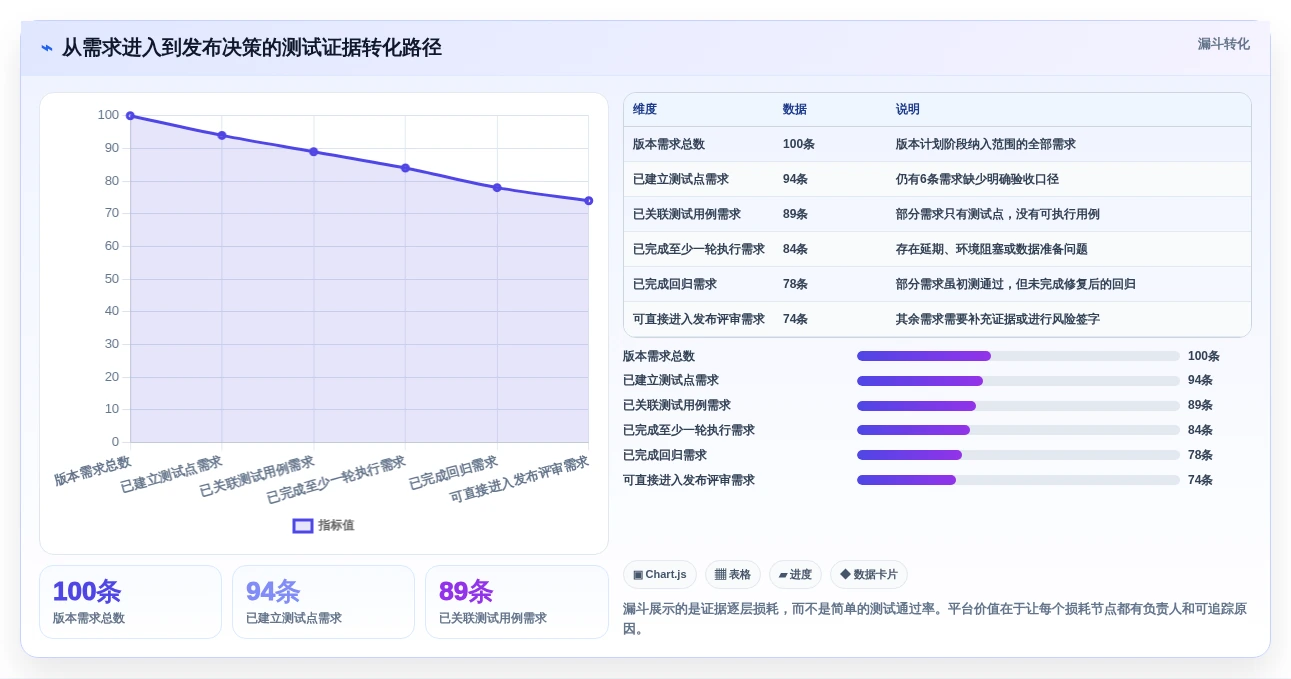This screenshot has height=679, width=1291.
Task: Click the 89条 已关联测试用例需求 data card
Action: [517, 602]
